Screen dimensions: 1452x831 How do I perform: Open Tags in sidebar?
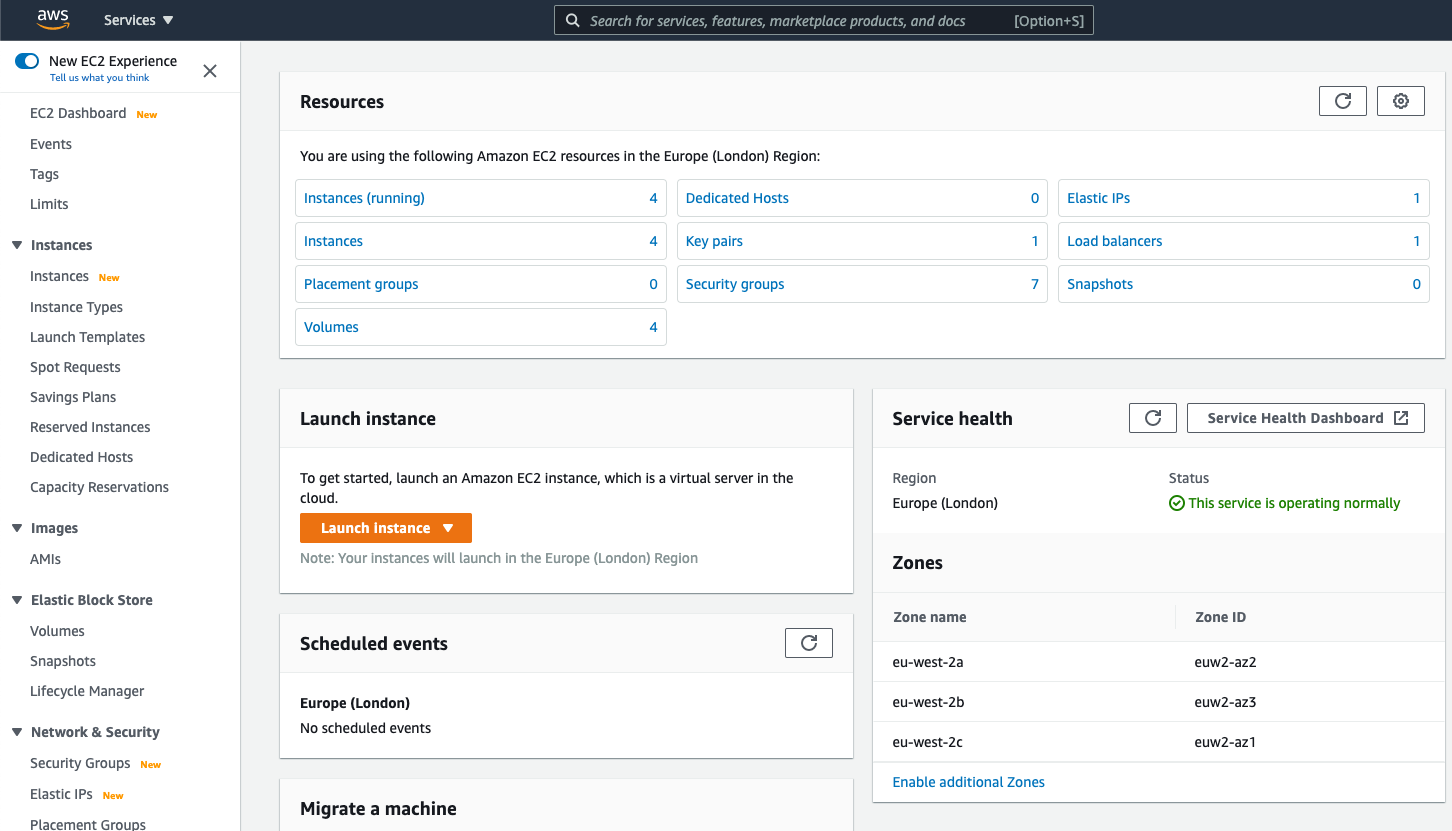[x=44, y=174]
